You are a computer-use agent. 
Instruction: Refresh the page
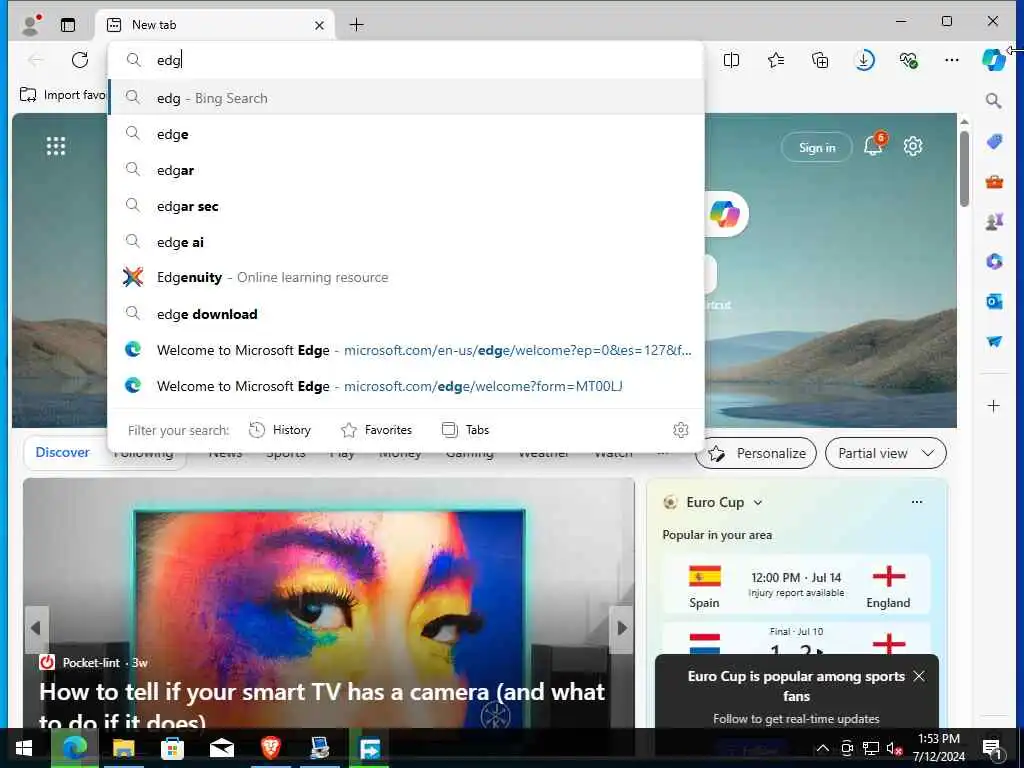tap(80, 60)
